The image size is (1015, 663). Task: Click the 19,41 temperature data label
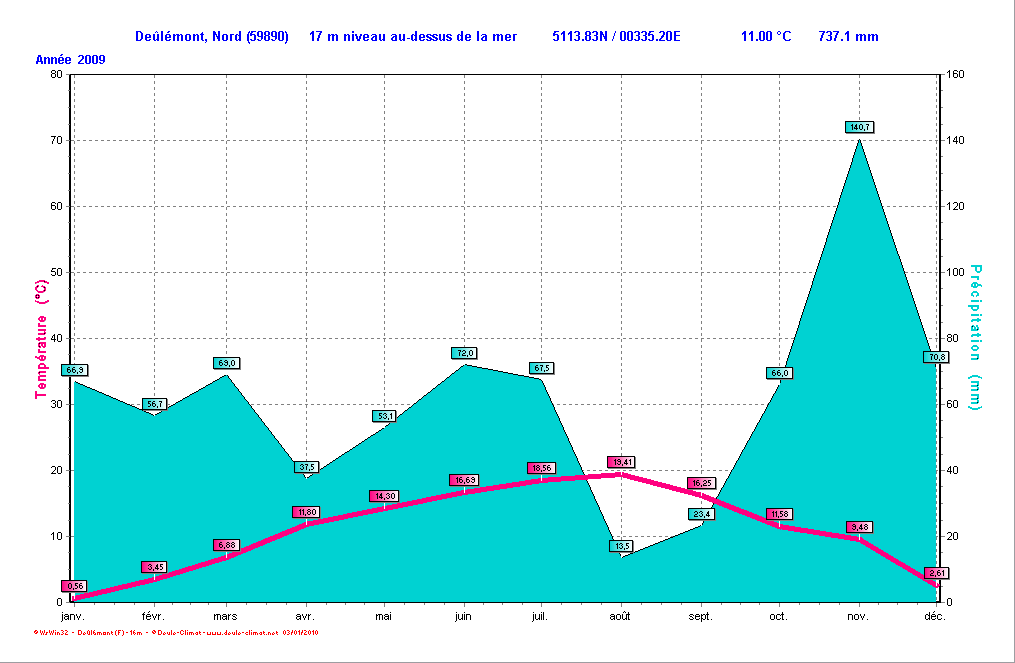tap(622, 462)
